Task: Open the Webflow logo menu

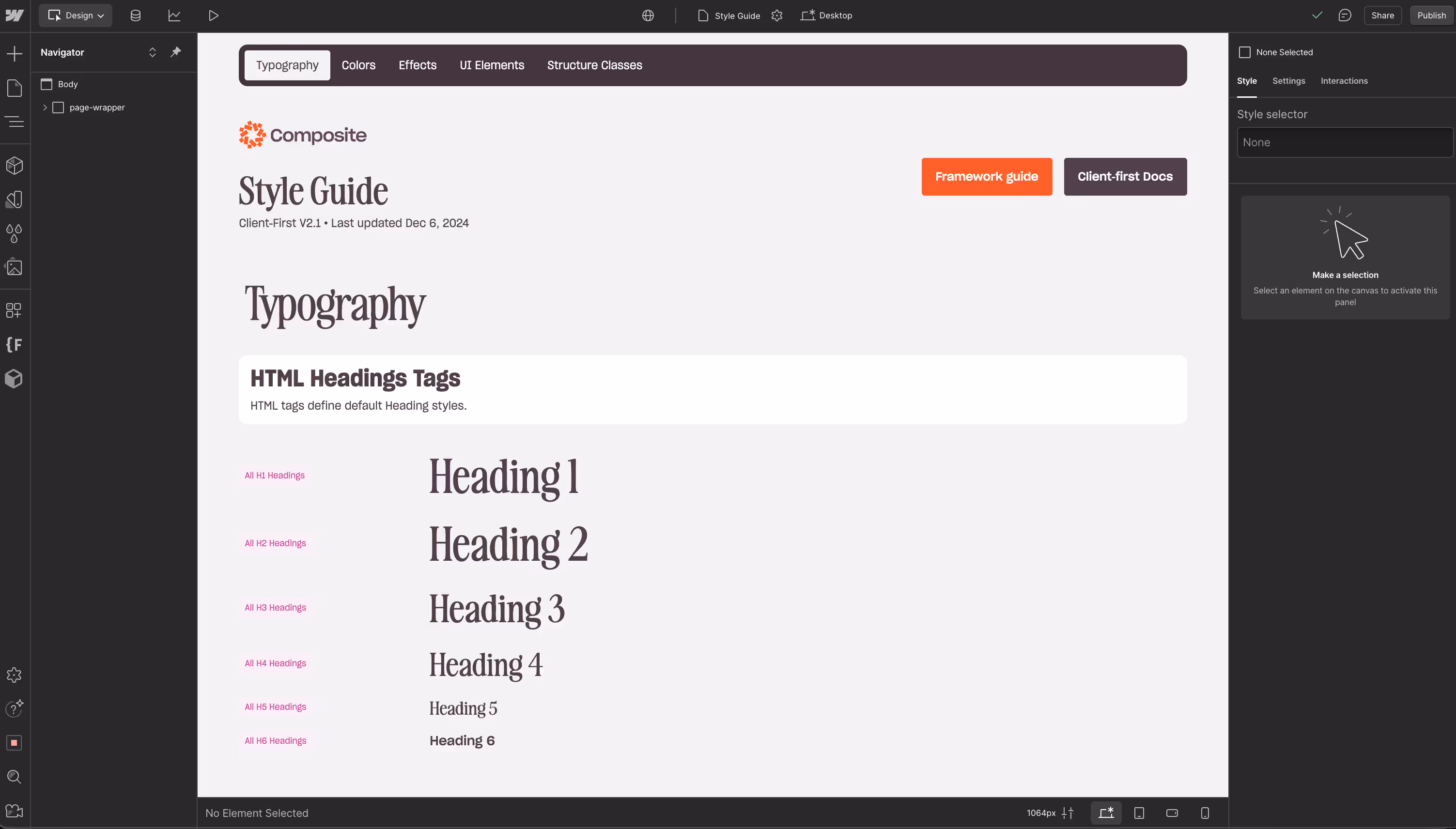Action: [14, 15]
